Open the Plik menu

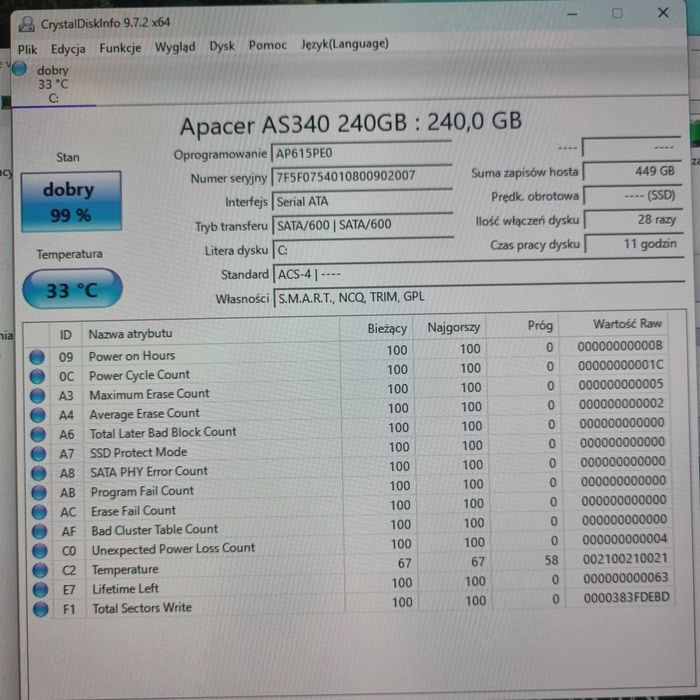(27, 50)
